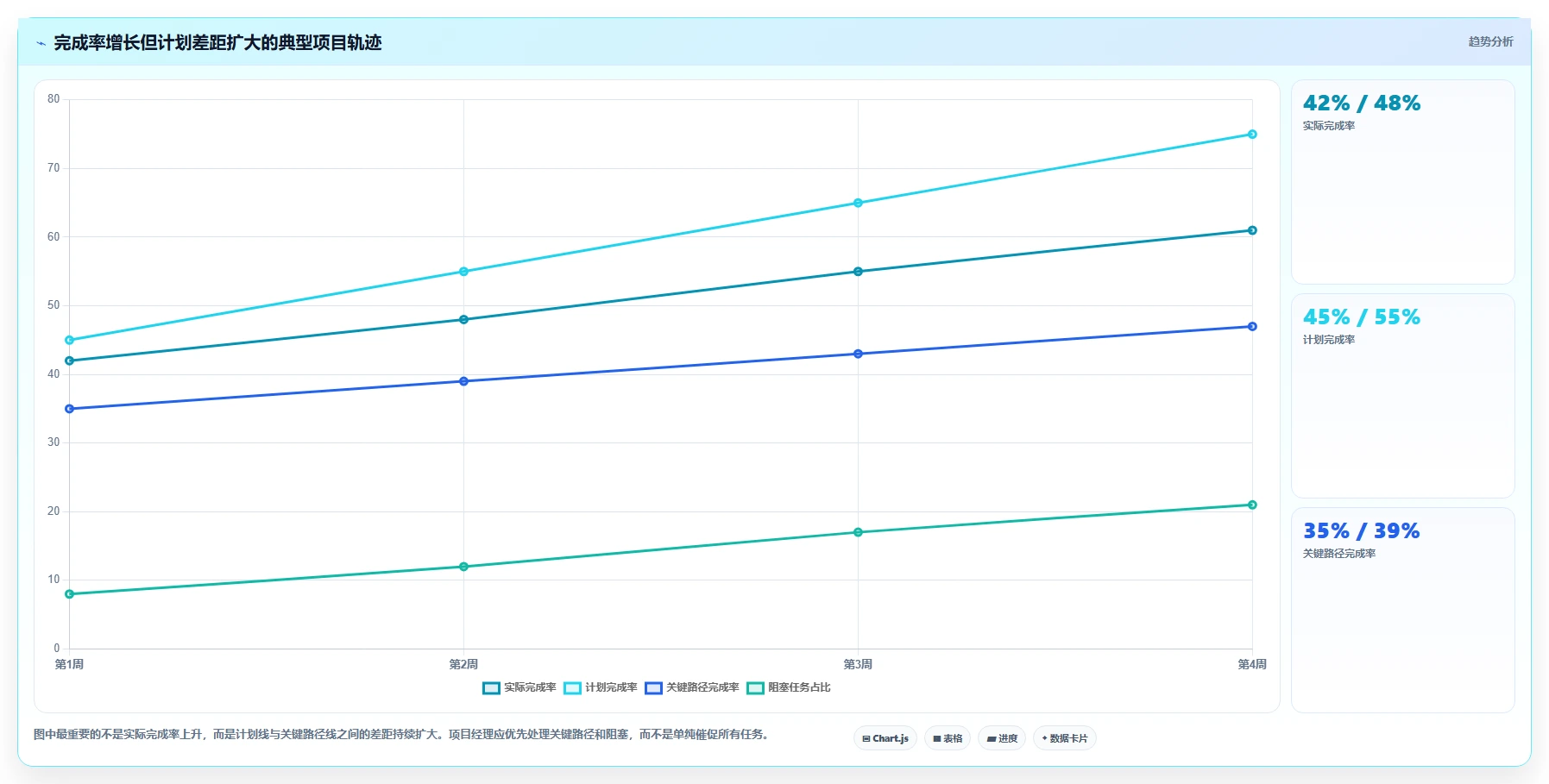Select the 阻塞任务占比 point at 第3周 (17)

[858, 532]
